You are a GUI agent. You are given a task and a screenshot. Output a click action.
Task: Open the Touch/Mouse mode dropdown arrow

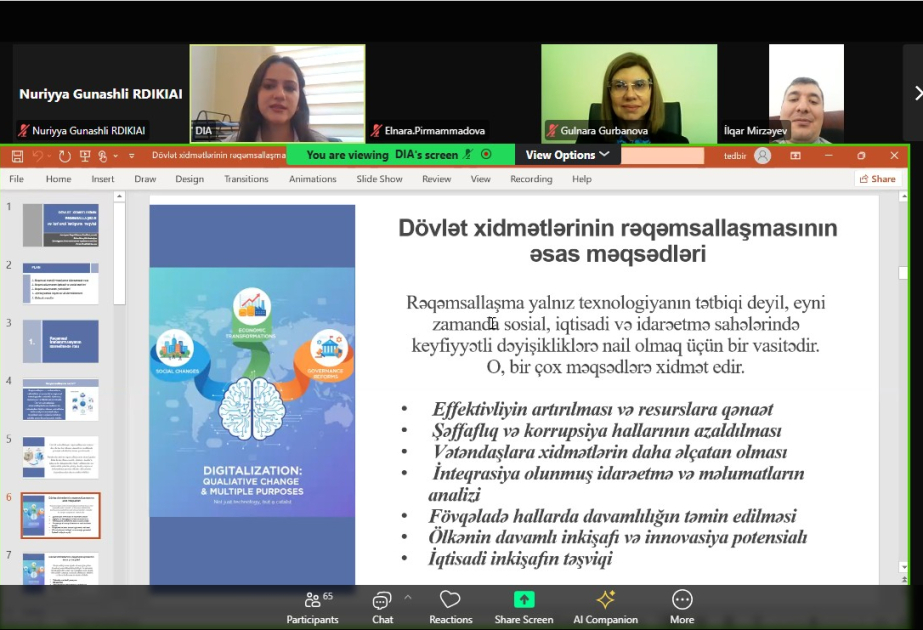click(x=115, y=156)
